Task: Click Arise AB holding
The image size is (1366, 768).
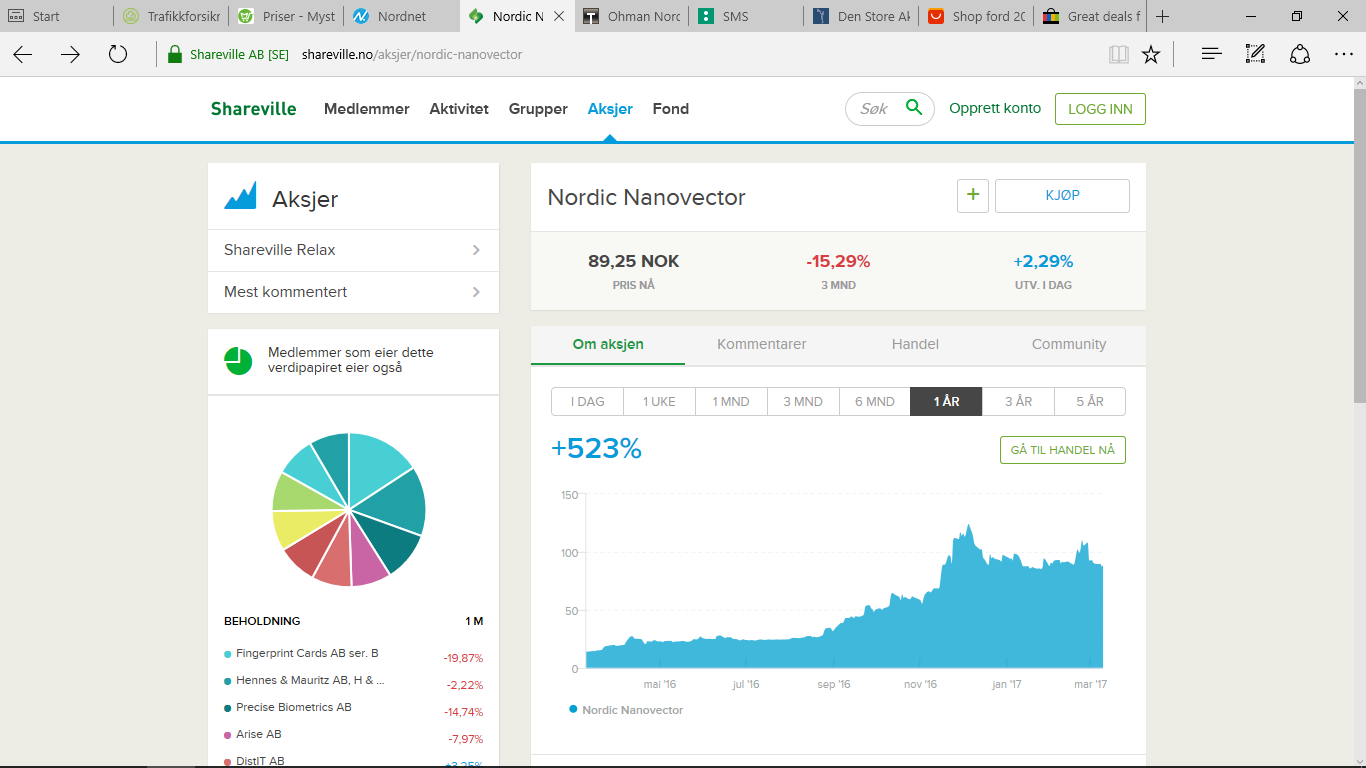Action: coord(259,734)
